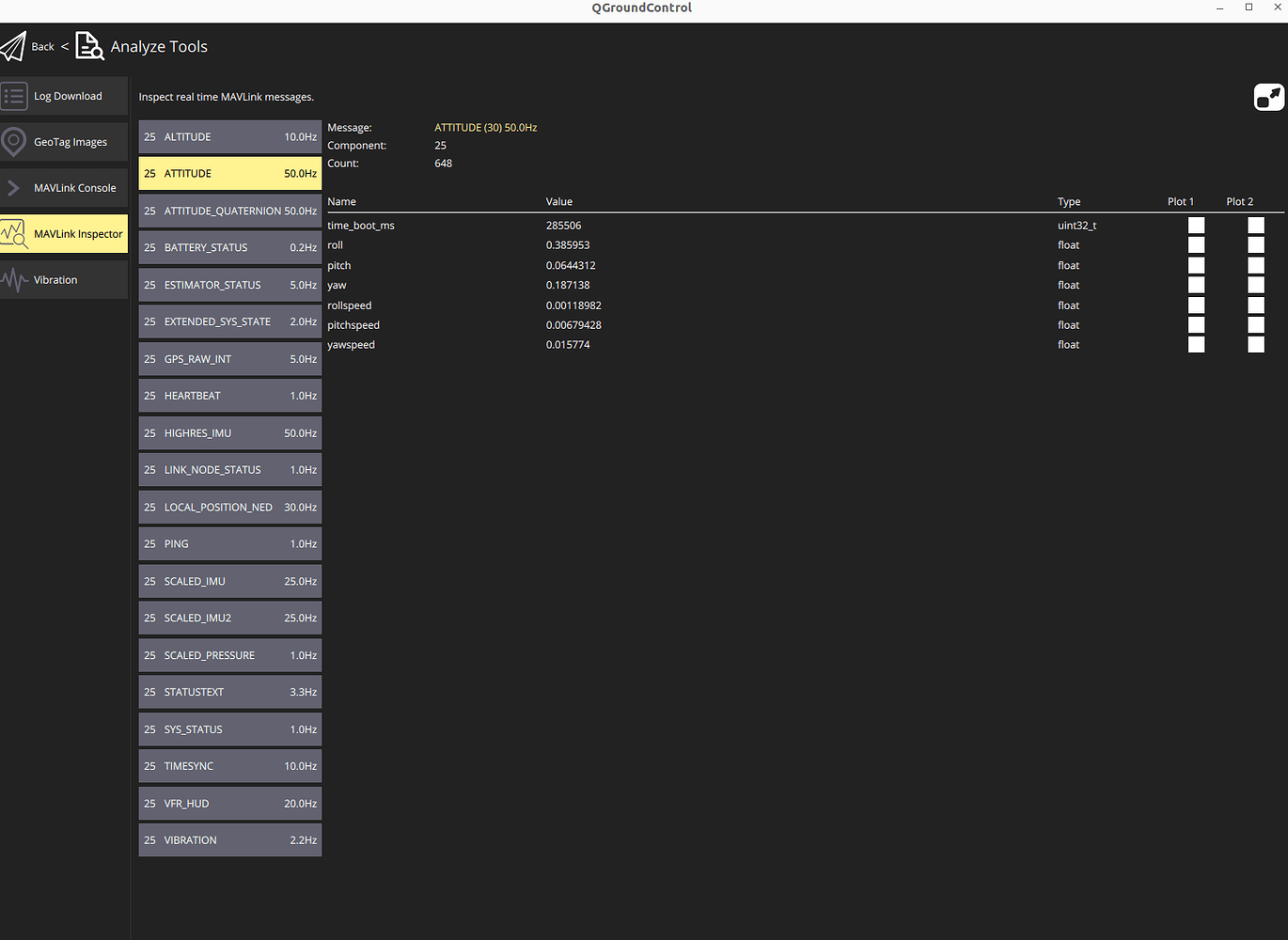Open the GeoTag Images page
Screen dimensions: 1288x940
(64, 142)
